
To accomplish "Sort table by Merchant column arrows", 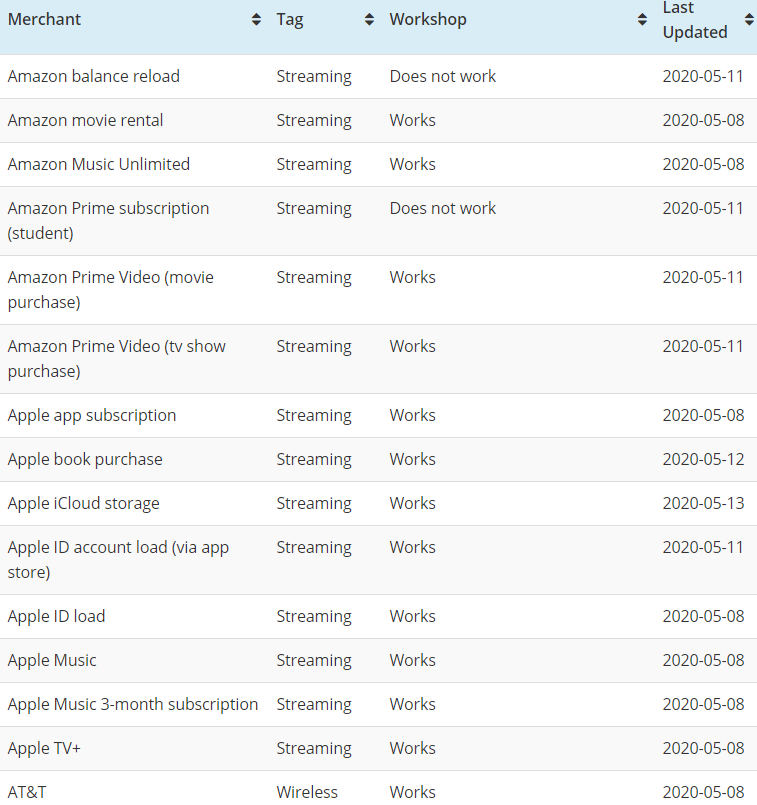I will 256,20.
